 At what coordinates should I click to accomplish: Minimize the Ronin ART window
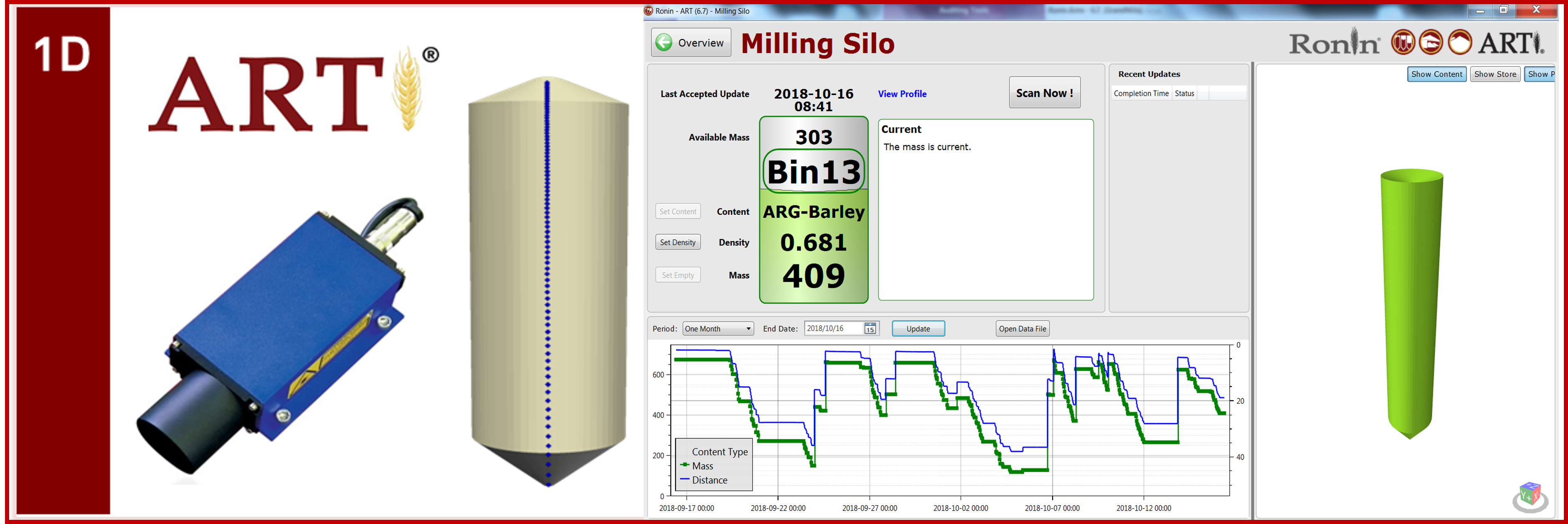pyautogui.click(x=1480, y=10)
